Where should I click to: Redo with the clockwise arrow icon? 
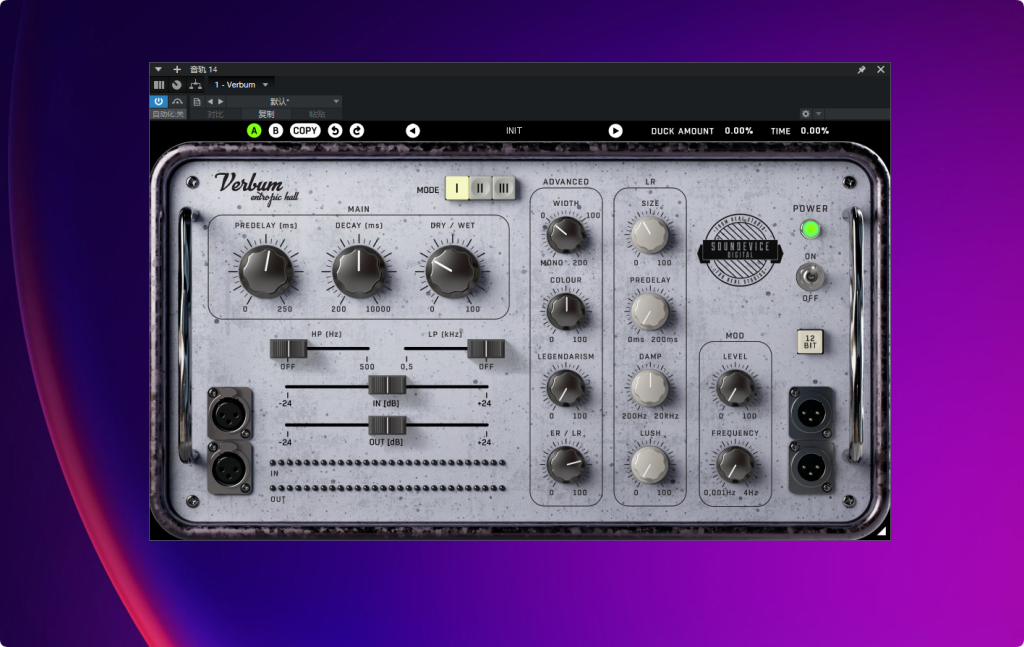357,131
